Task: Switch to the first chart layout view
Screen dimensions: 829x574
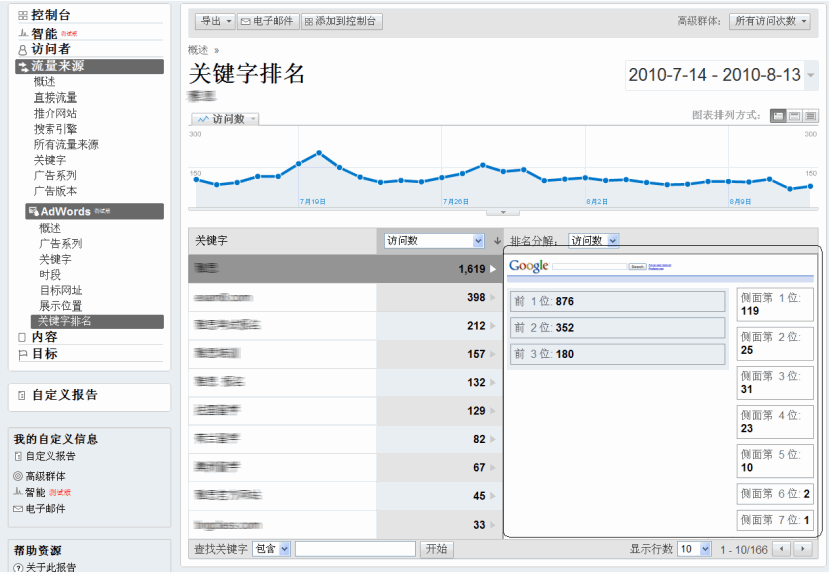Action: 778,116
